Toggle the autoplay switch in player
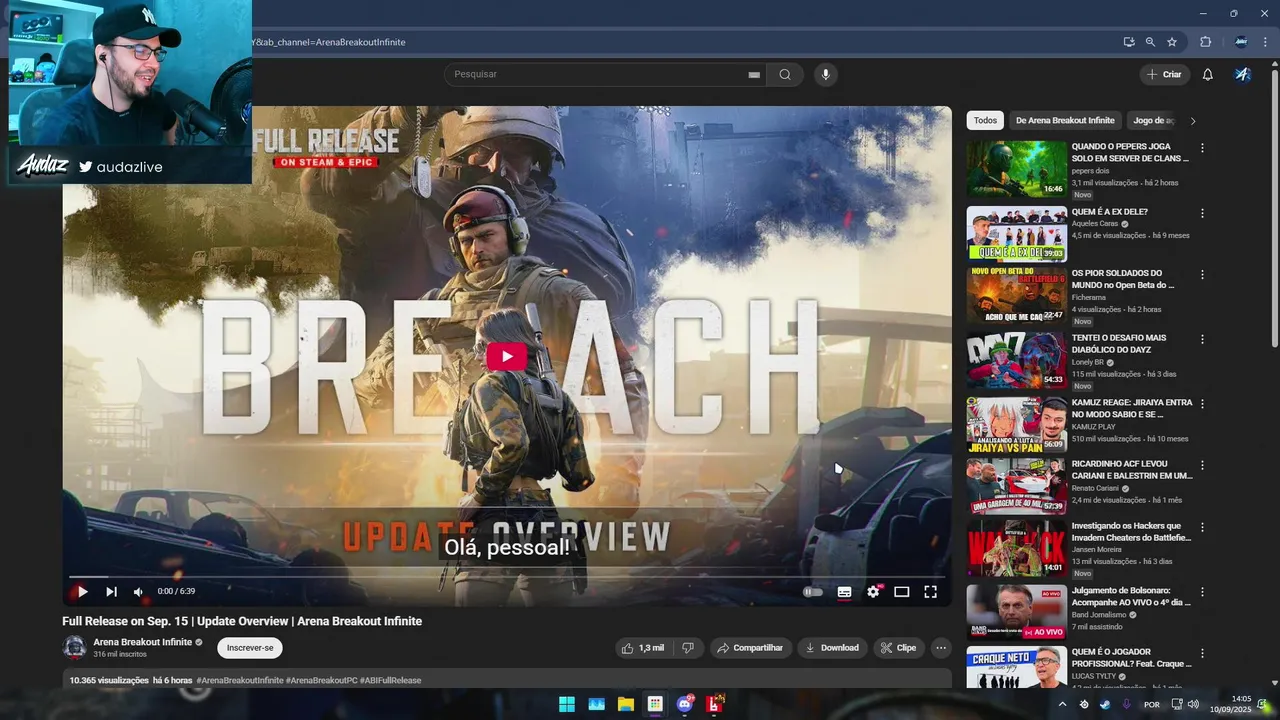 pyautogui.click(x=813, y=592)
